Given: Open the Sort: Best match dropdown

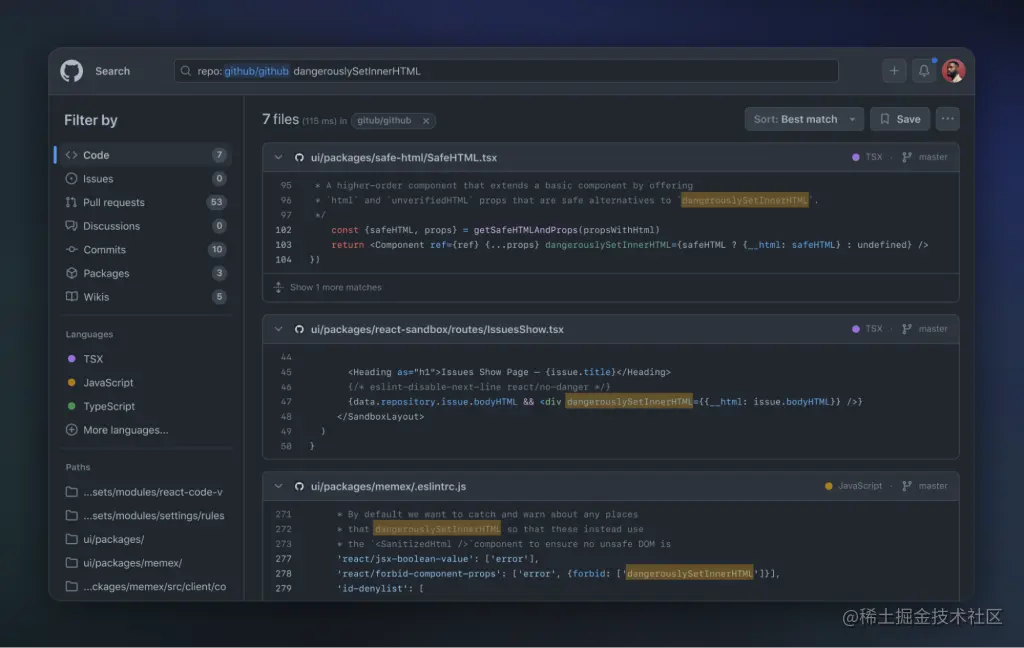Looking at the screenshot, I should 804,119.
